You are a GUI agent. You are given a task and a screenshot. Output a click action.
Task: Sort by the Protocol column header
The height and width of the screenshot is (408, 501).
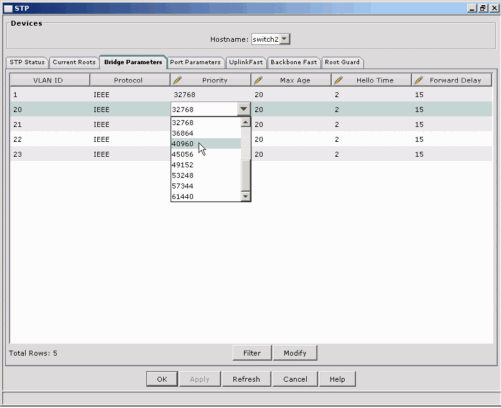pos(130,80)
